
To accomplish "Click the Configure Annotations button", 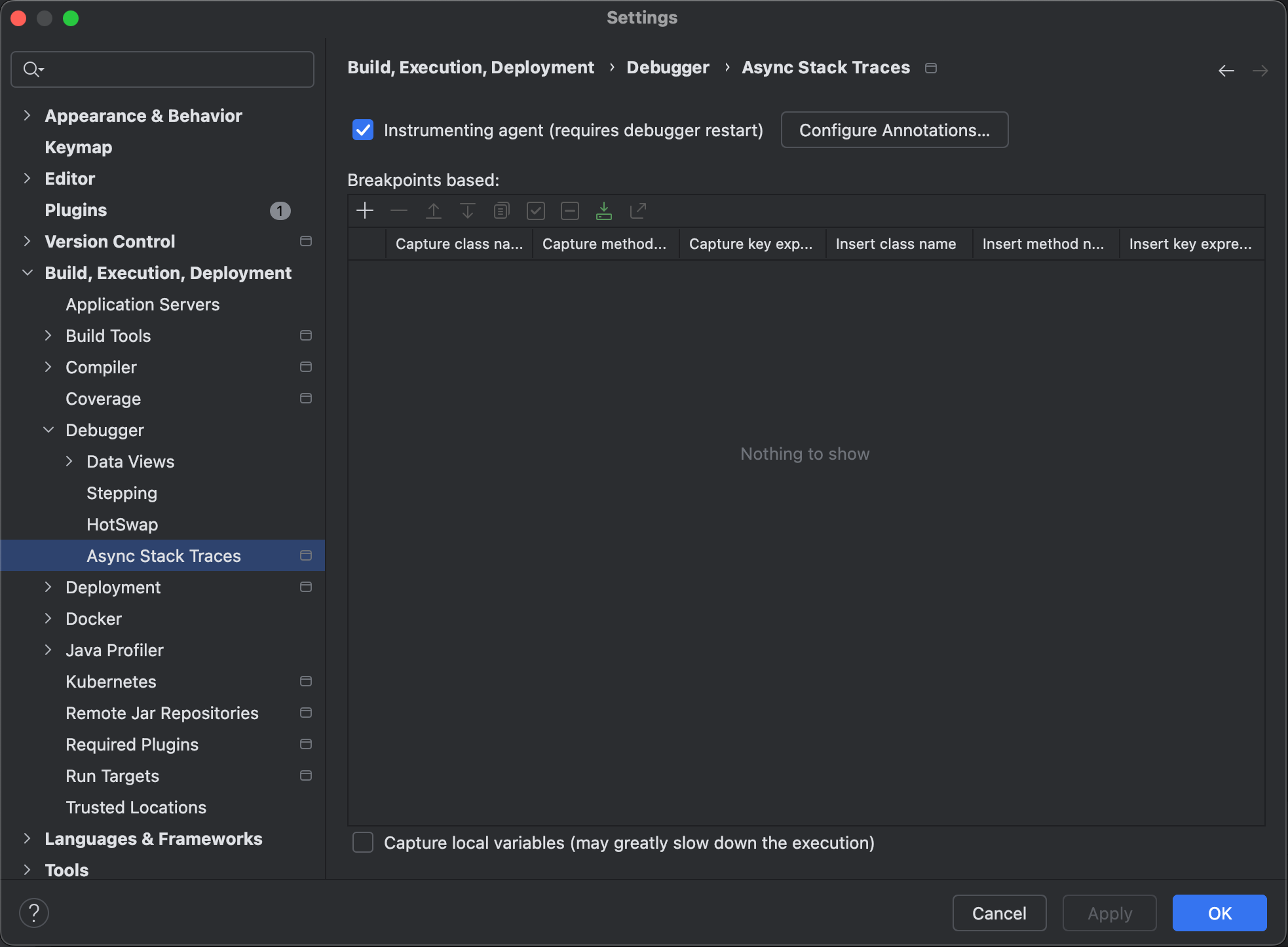I will pos(894,130).
